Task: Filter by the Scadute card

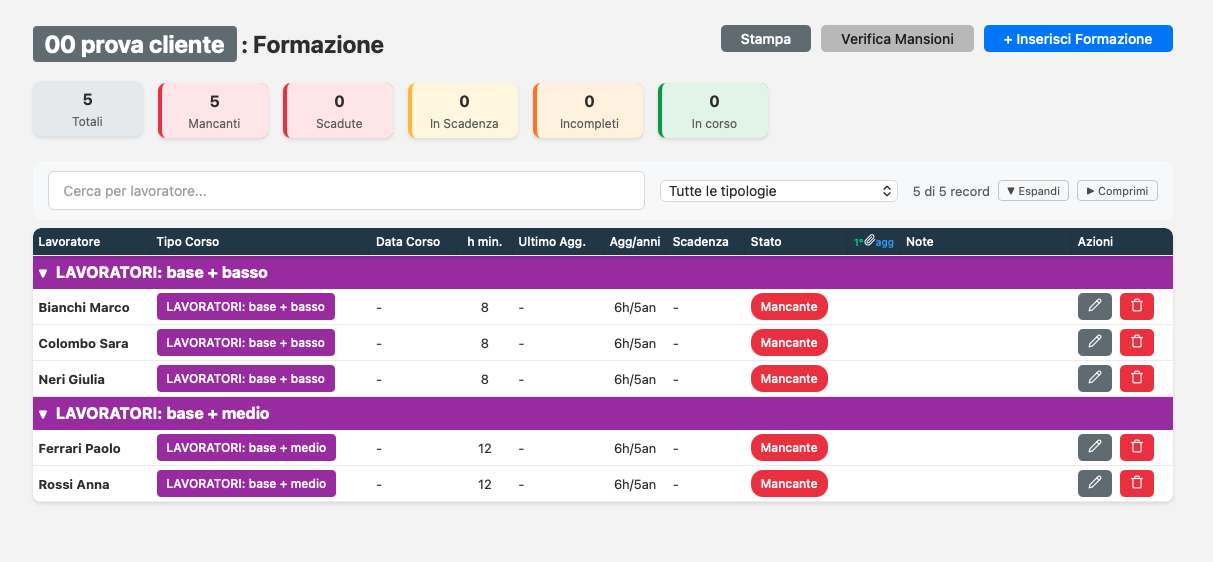Action: pos(338,110)
